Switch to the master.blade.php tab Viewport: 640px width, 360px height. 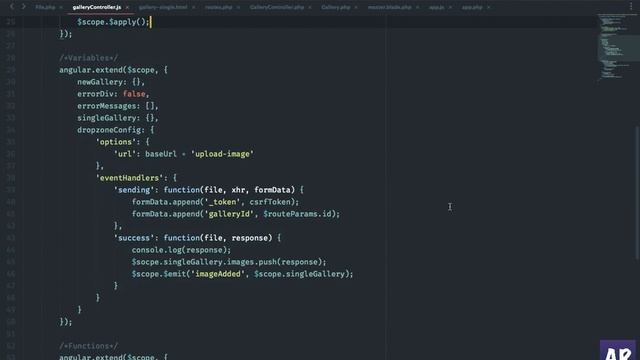click(389, 7)
